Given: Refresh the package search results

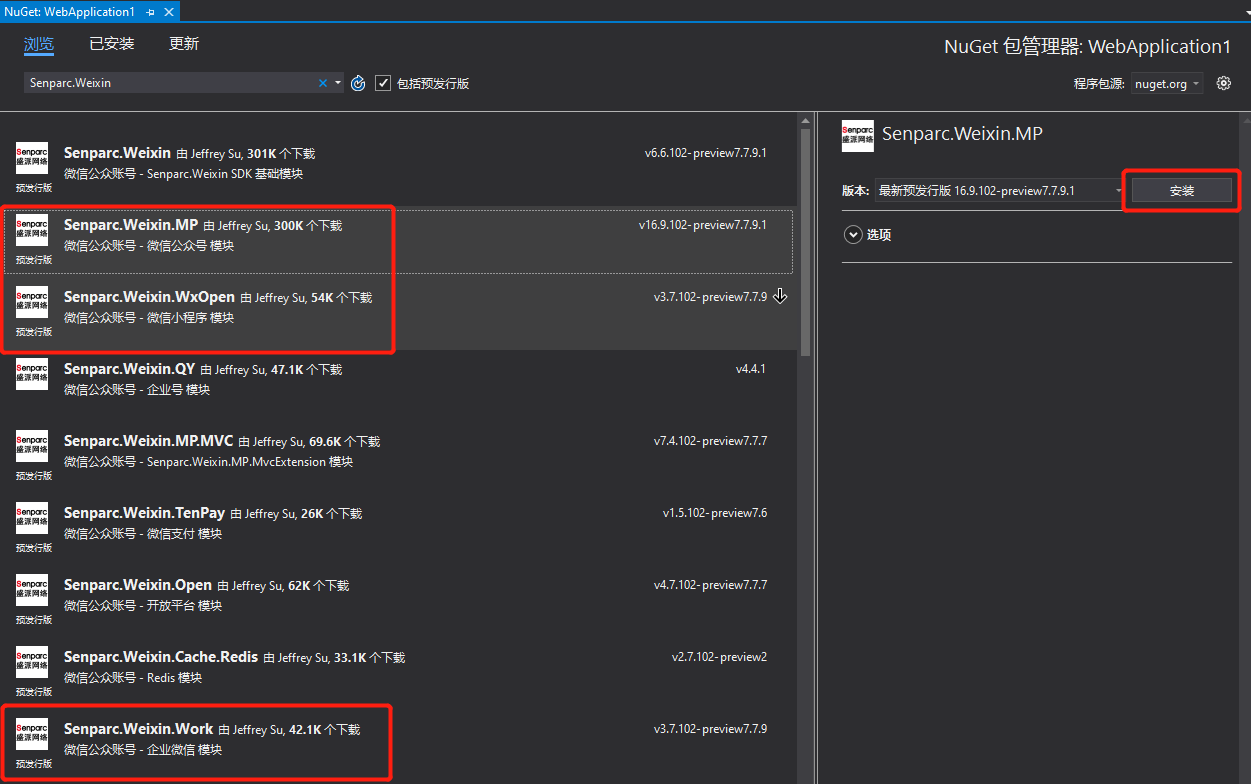Looking at the screenshot, I should pyautogui.click(x=358, y=83).
